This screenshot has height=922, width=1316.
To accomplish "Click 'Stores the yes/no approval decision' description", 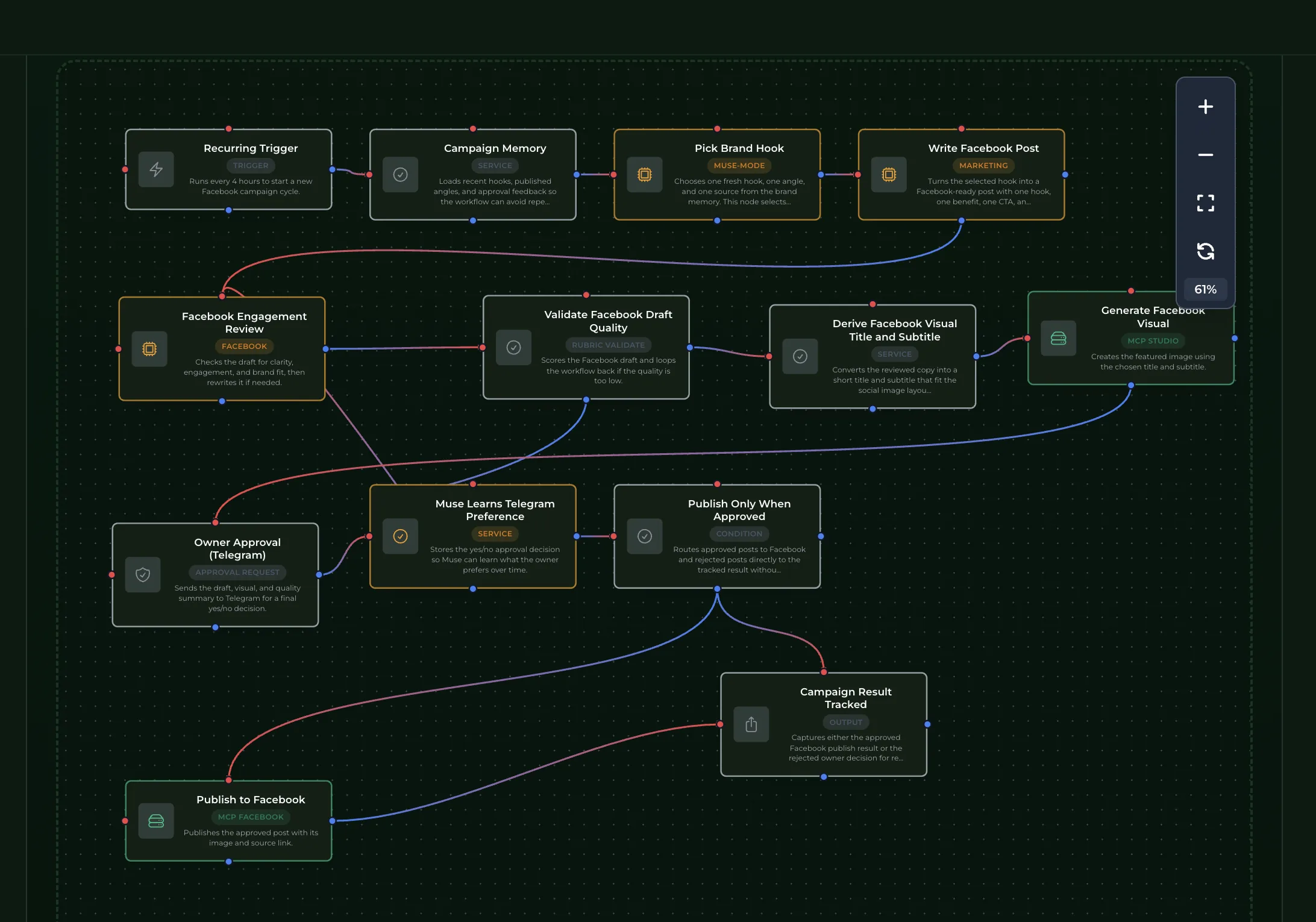I will pos(495,559).
